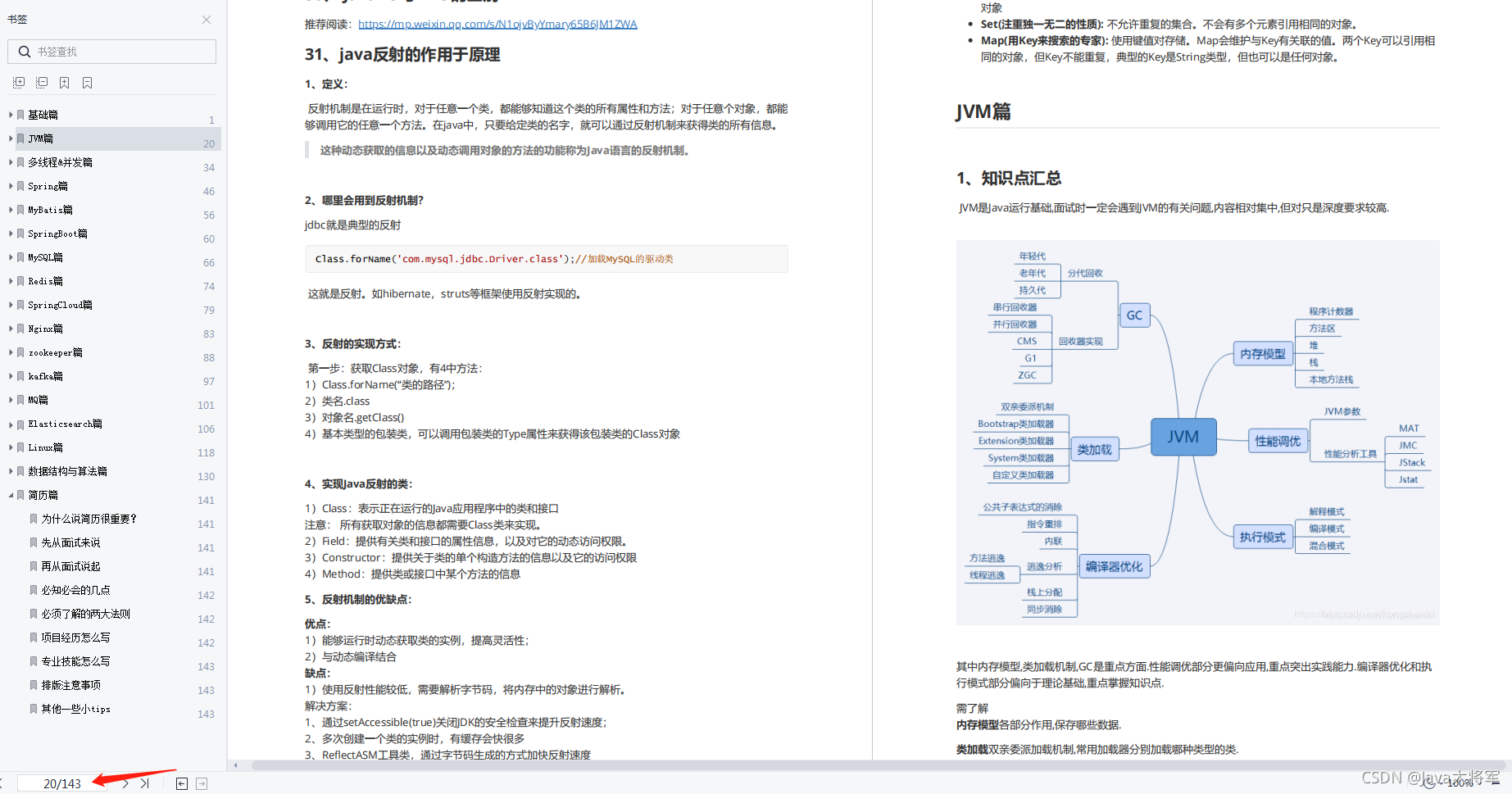The image size is (1512, 794).
Task: Click the collapse all bookmarks icon
Action: 42,83
